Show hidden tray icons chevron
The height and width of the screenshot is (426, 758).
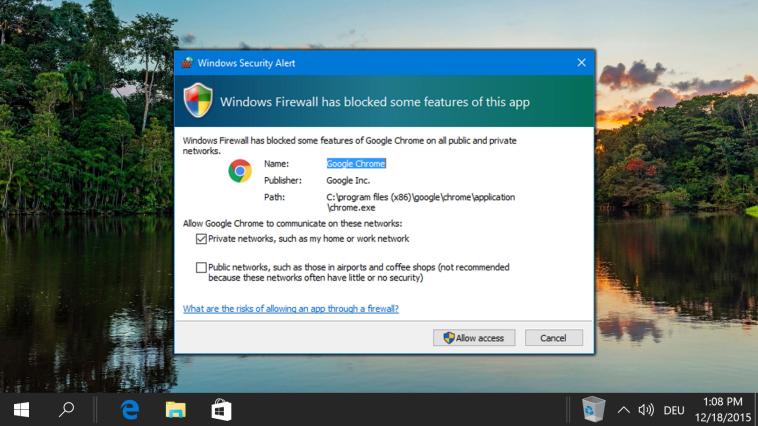pos(624,411)
